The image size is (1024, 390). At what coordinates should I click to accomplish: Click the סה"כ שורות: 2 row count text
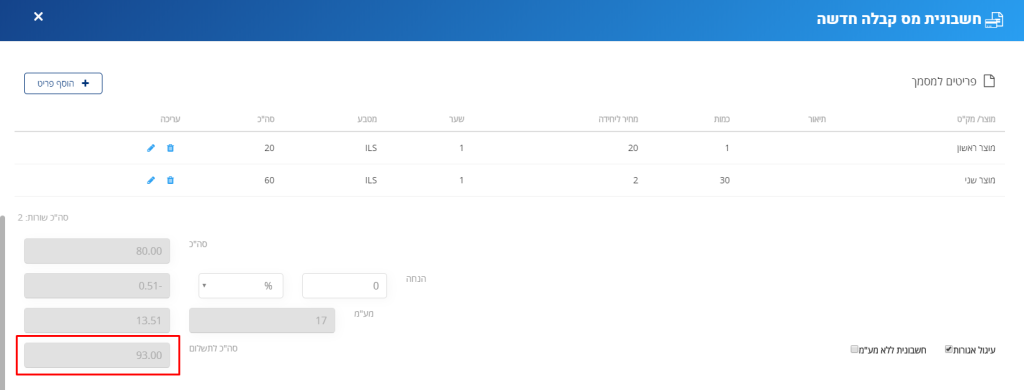coord(43,218)
